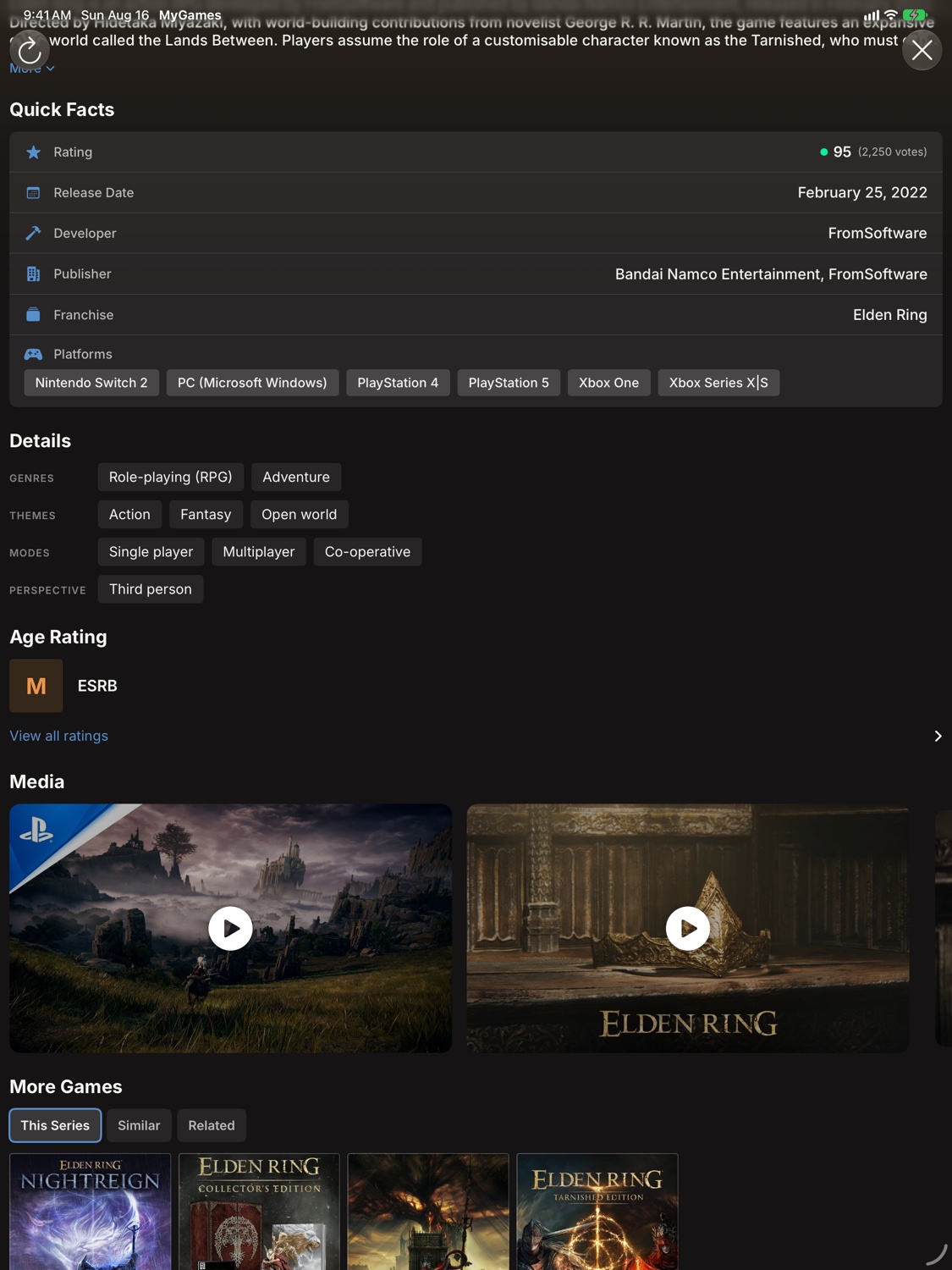
Task: Open Multiplayer mode tag
Action: [x=259, y=551]
